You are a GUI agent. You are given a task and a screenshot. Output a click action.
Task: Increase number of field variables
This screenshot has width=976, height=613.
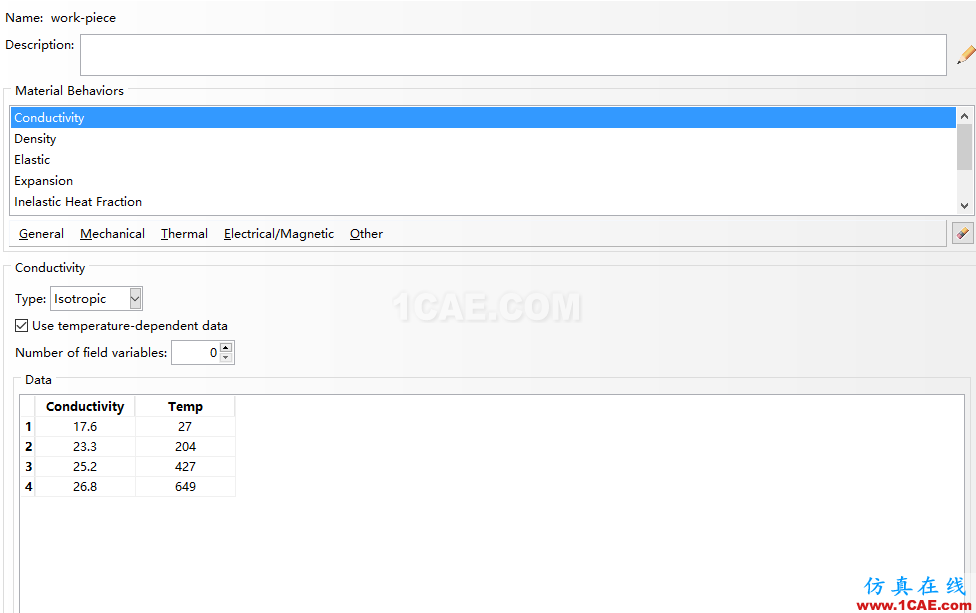(227, 347)
